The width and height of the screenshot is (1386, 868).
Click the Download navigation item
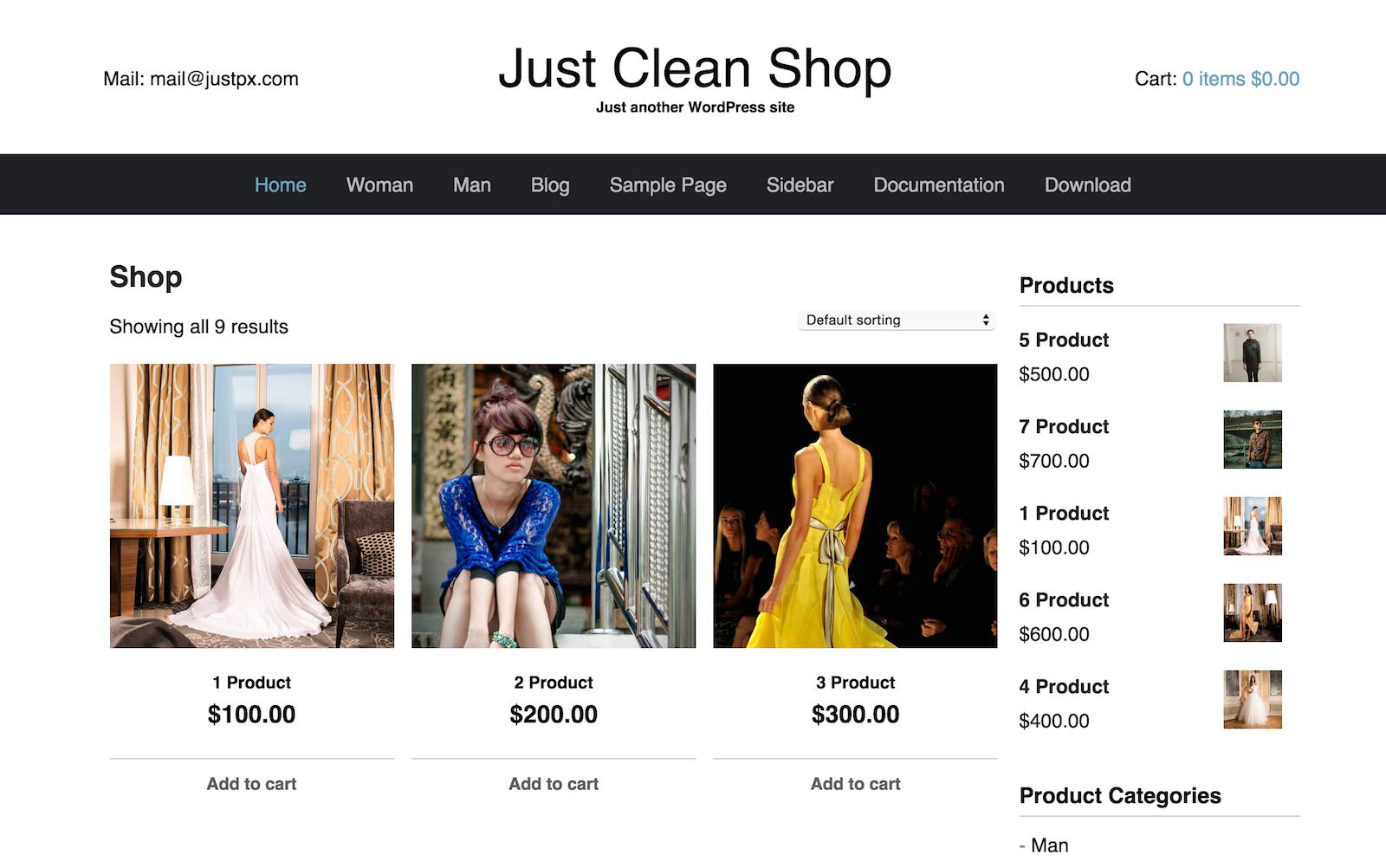1087,185
